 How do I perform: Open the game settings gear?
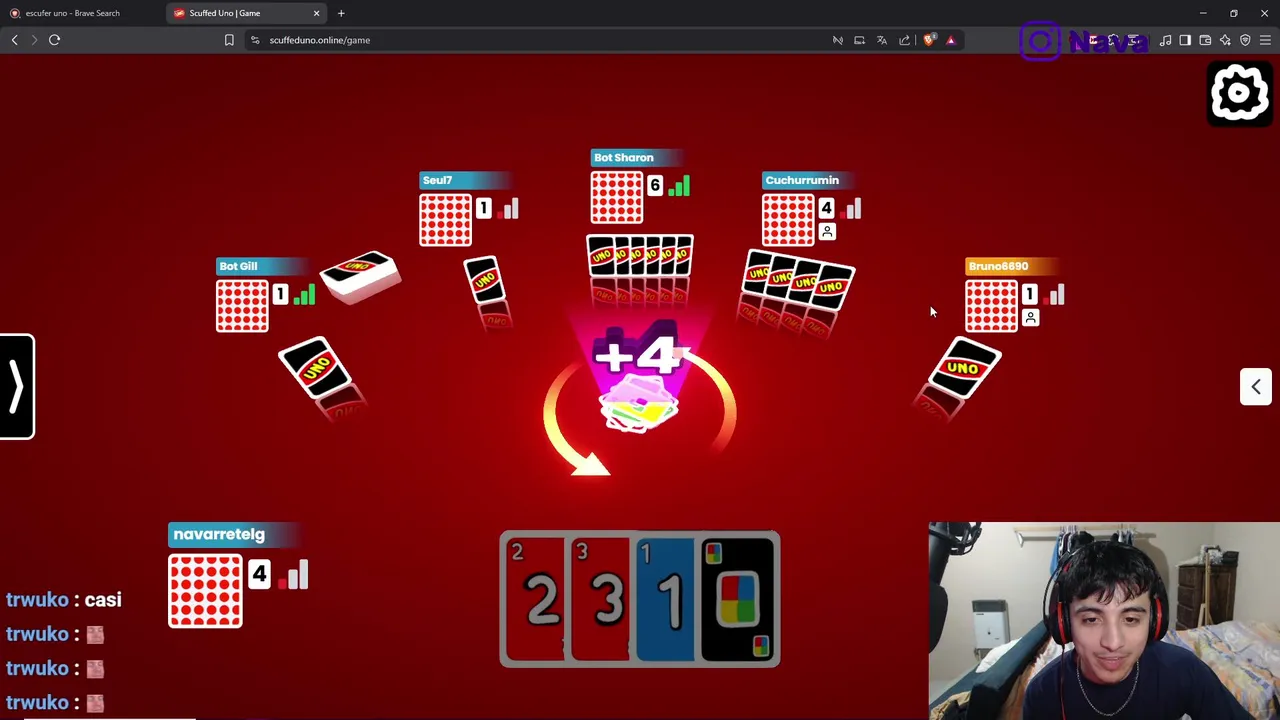(x=1240, y=93)
